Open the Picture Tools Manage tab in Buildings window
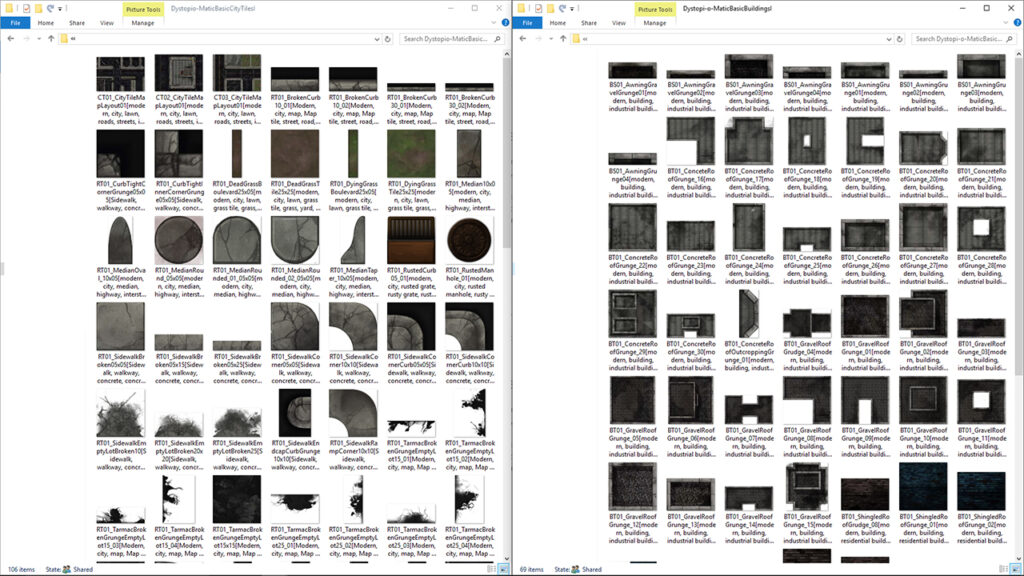1024x576 pixels. pos(654,23)
